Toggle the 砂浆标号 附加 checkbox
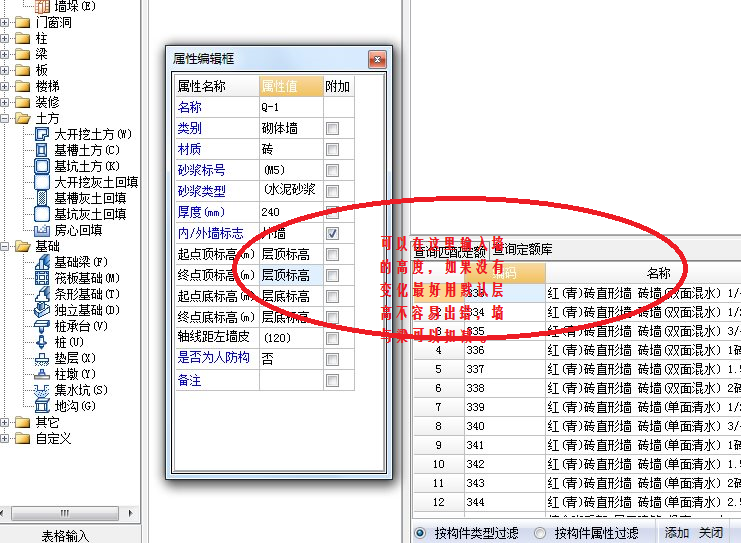The width and height of the screenshot is (741, 543). pyautogui.click(x=332, y=170)
